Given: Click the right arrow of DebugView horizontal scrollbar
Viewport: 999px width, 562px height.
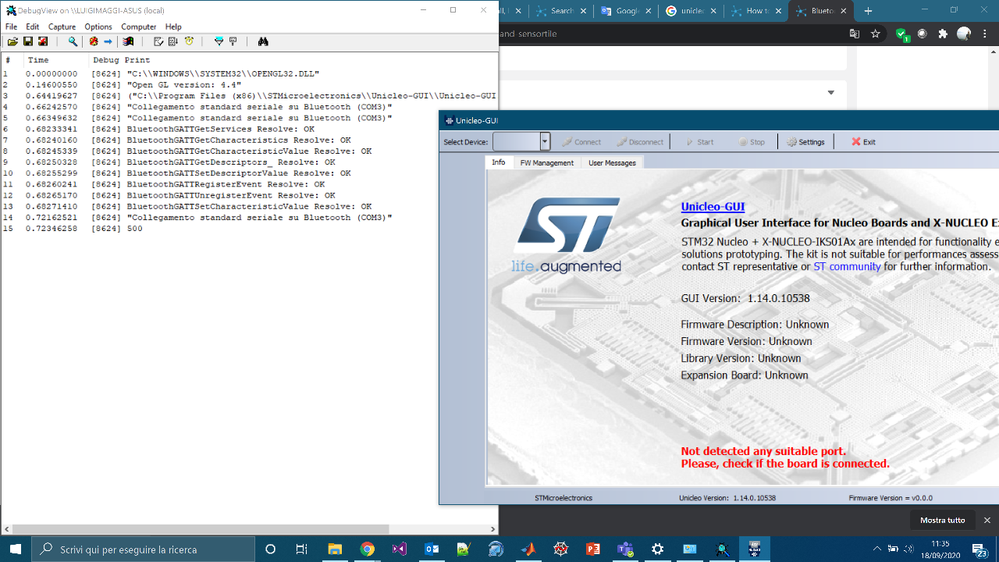Looking at the screenshot, I should coord(492,529).
